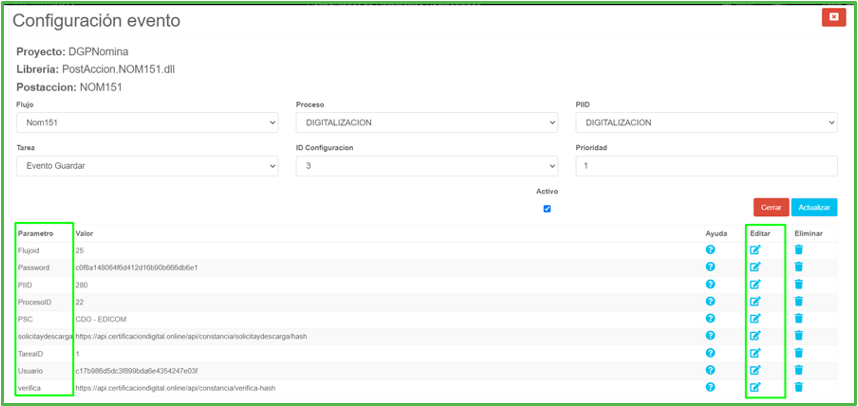Click into the Prioridad input field

[x=706, y=166]
